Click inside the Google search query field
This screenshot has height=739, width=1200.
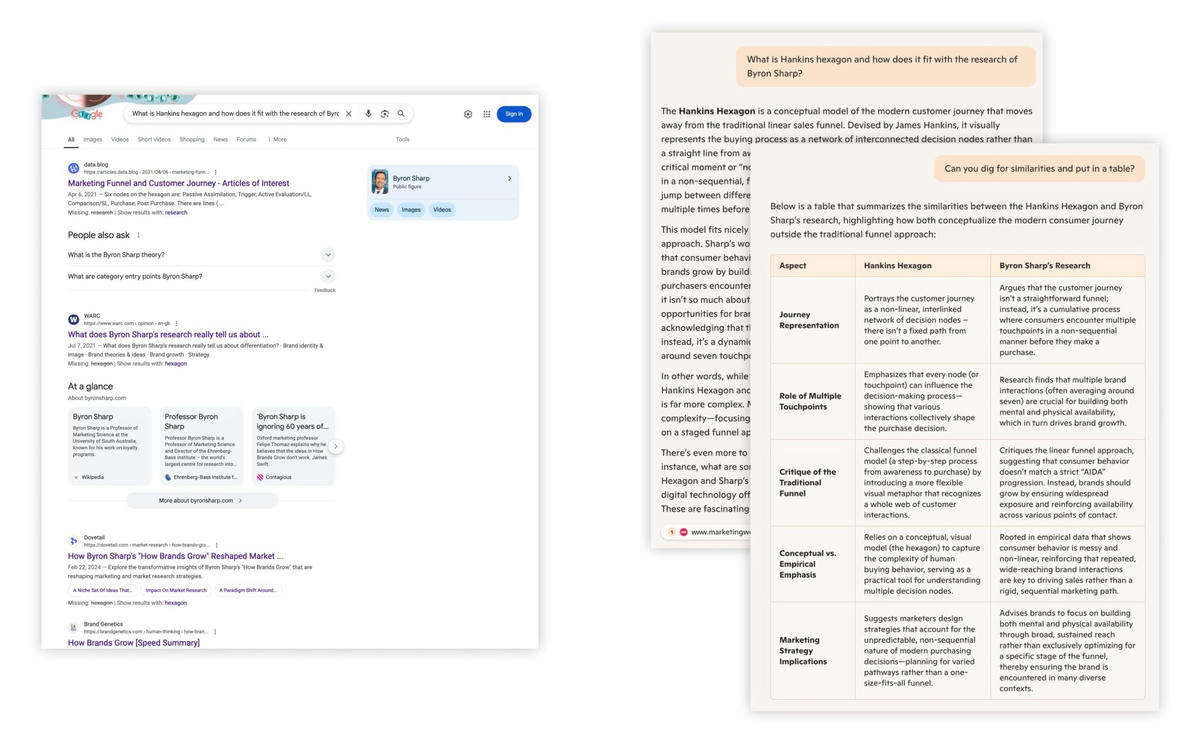235,114
